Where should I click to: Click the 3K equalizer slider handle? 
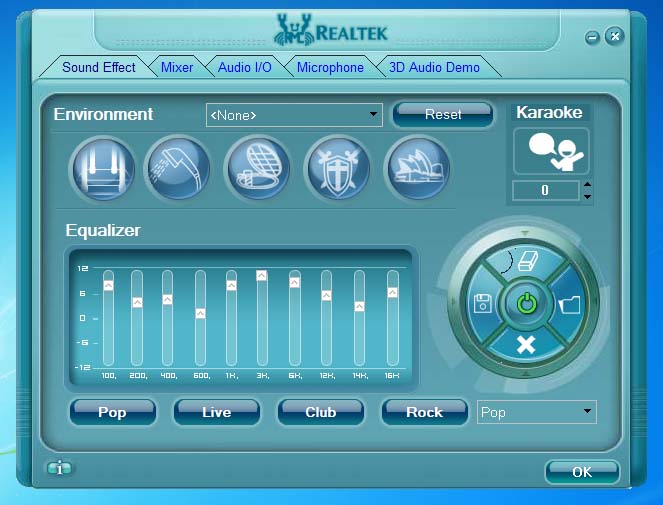(x=262, y=275)
